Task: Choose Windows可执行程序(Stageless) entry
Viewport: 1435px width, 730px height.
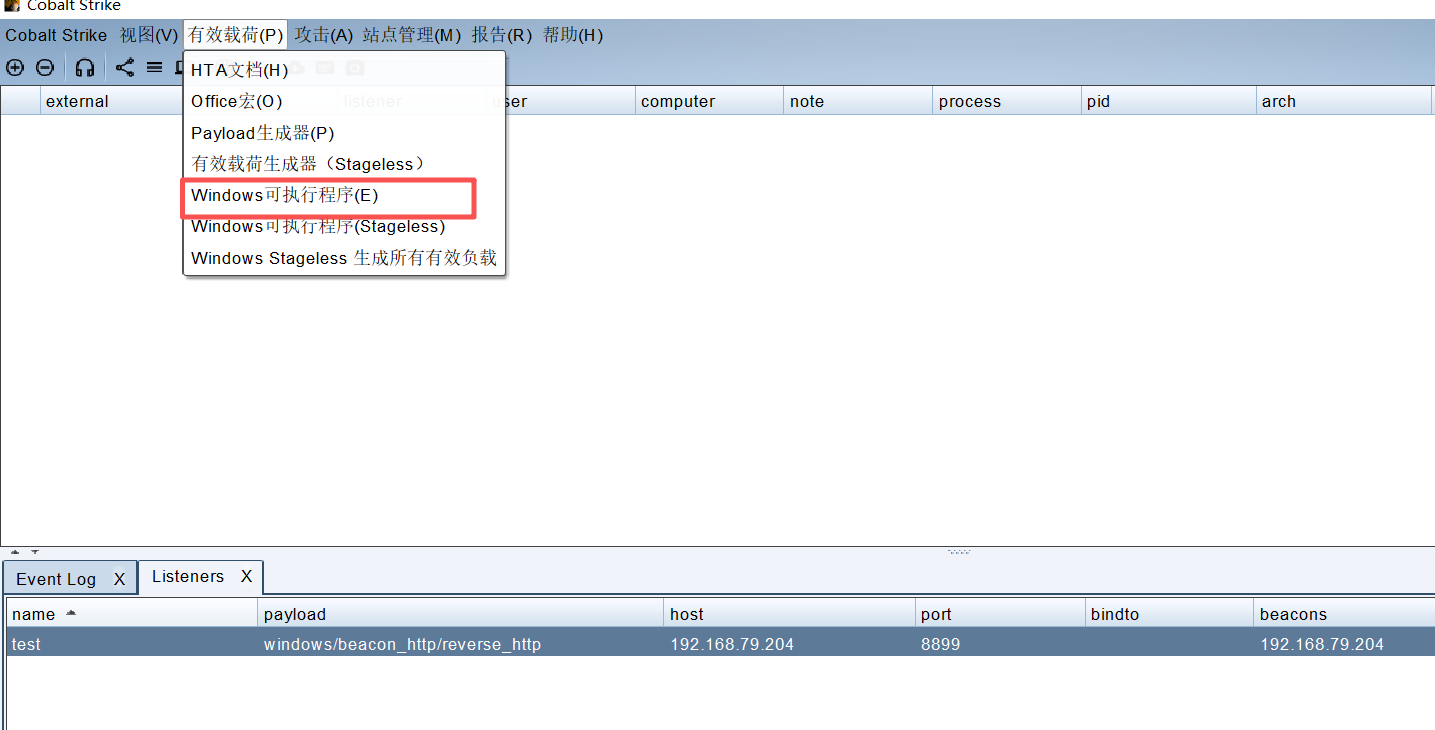Action: click(344, 226)
